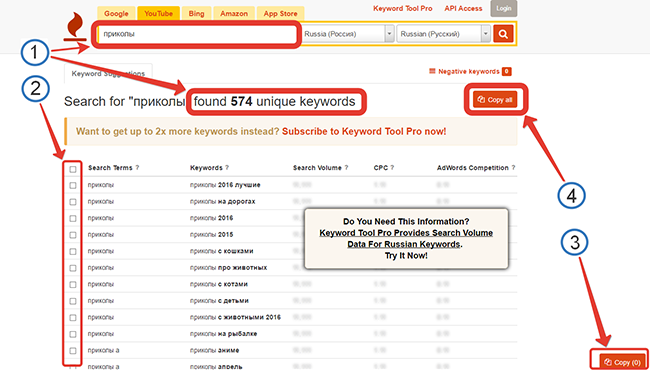Screen dimensions: 650x370
Task: Click help icon next to Search Volume
Action: tap(346, 168)
